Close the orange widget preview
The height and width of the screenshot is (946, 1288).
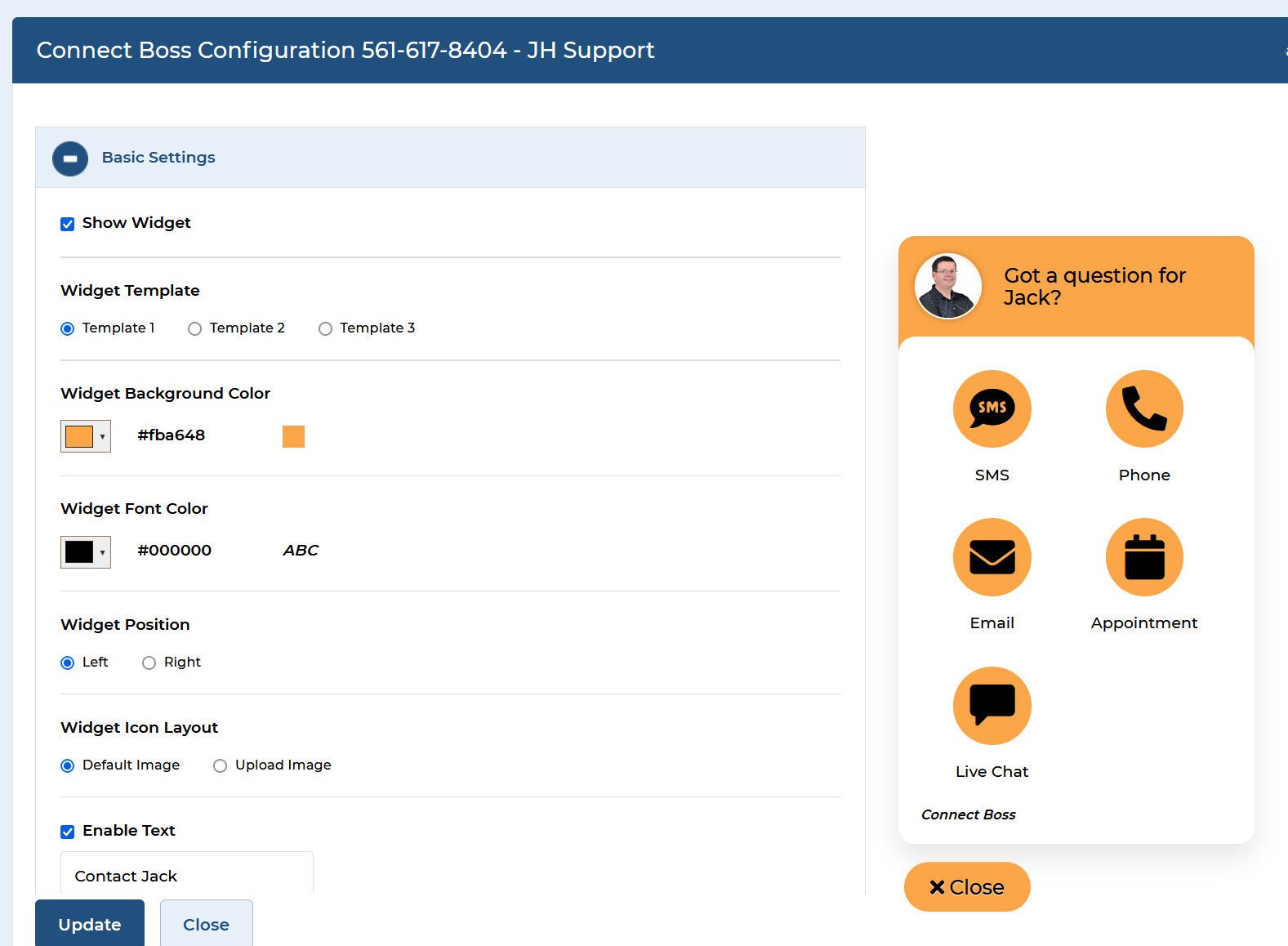(x=967, y=887)
